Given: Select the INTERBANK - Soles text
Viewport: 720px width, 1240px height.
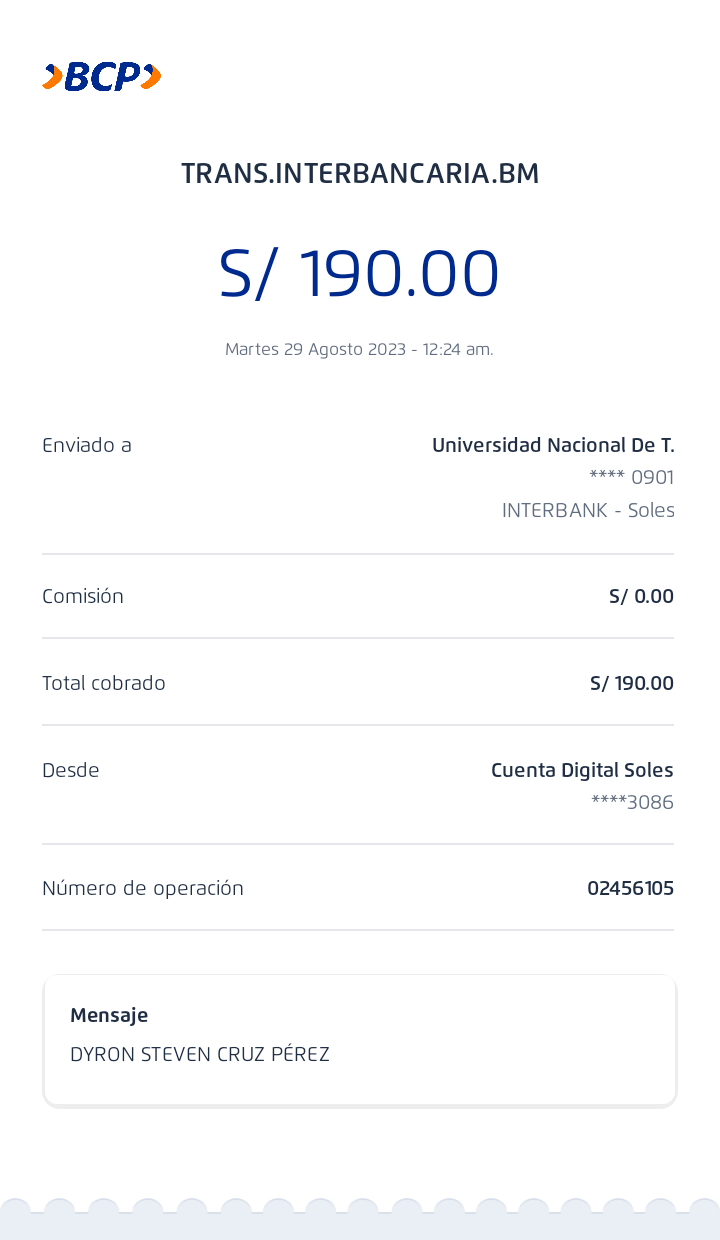Looking at the screenshot, I should [588, 510].
